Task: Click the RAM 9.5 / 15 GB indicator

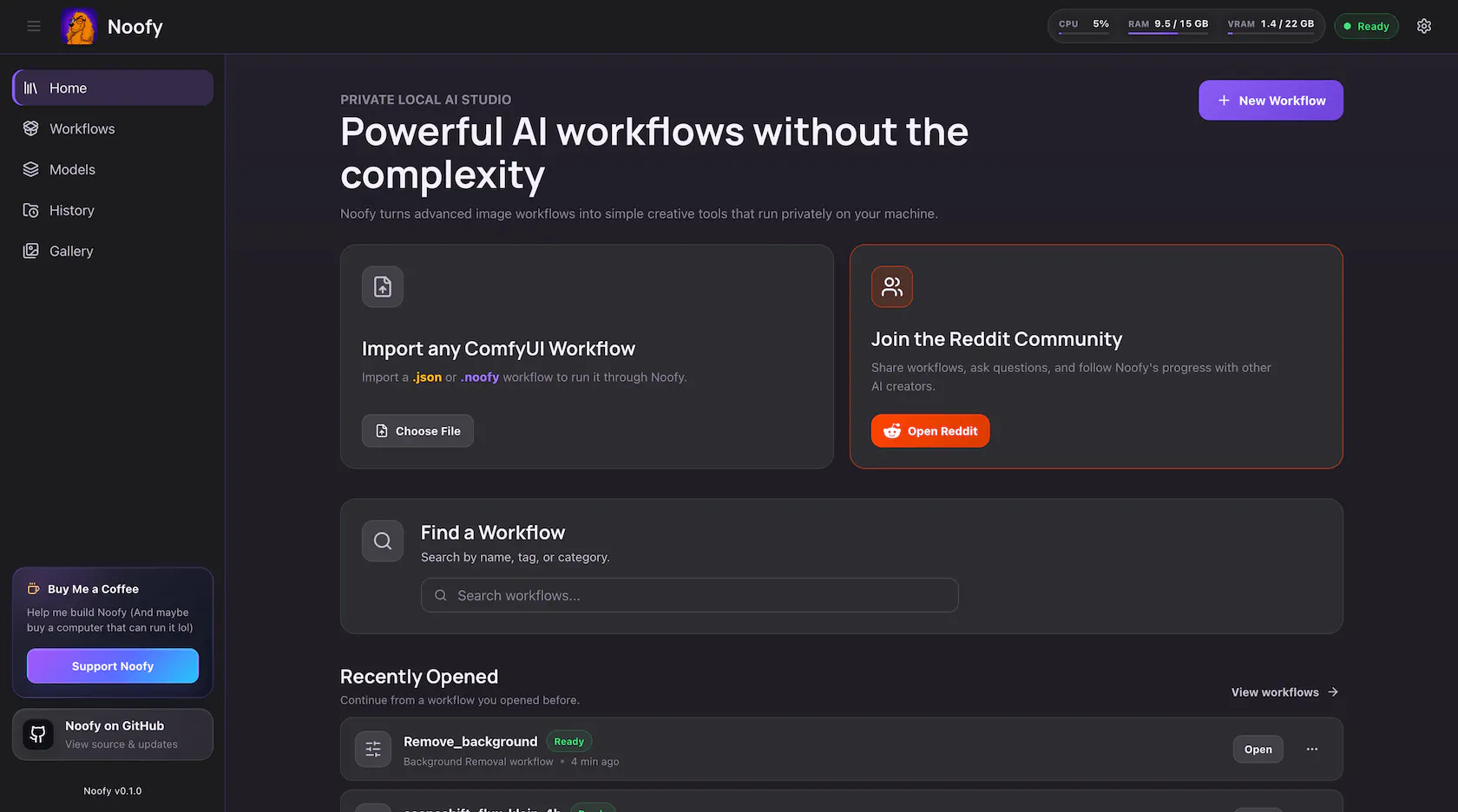Action: click(1168, 24)
